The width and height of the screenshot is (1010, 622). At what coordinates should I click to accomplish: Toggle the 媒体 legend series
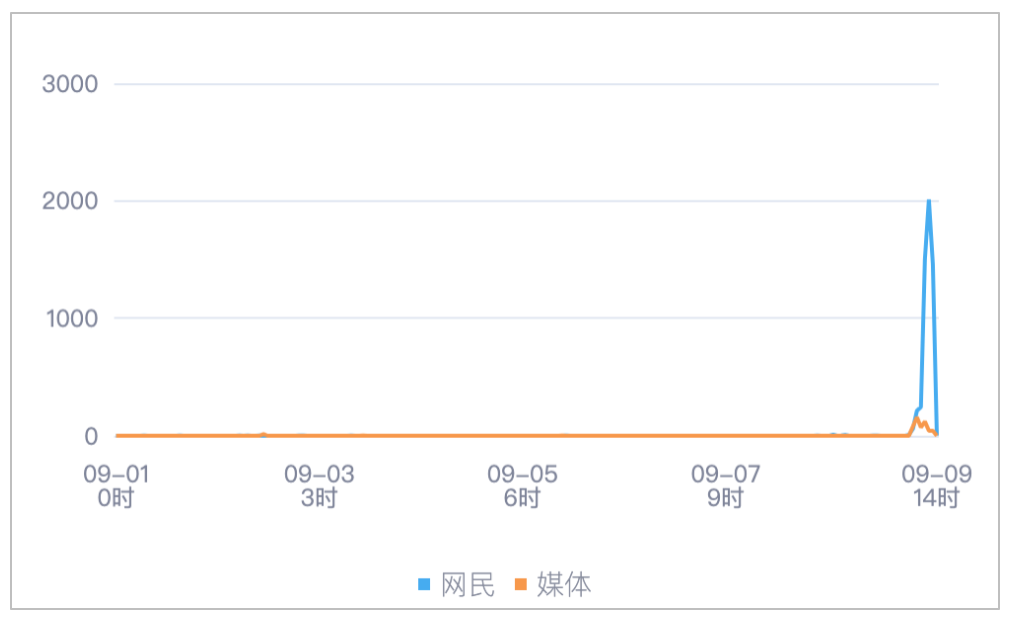[553, 585]
